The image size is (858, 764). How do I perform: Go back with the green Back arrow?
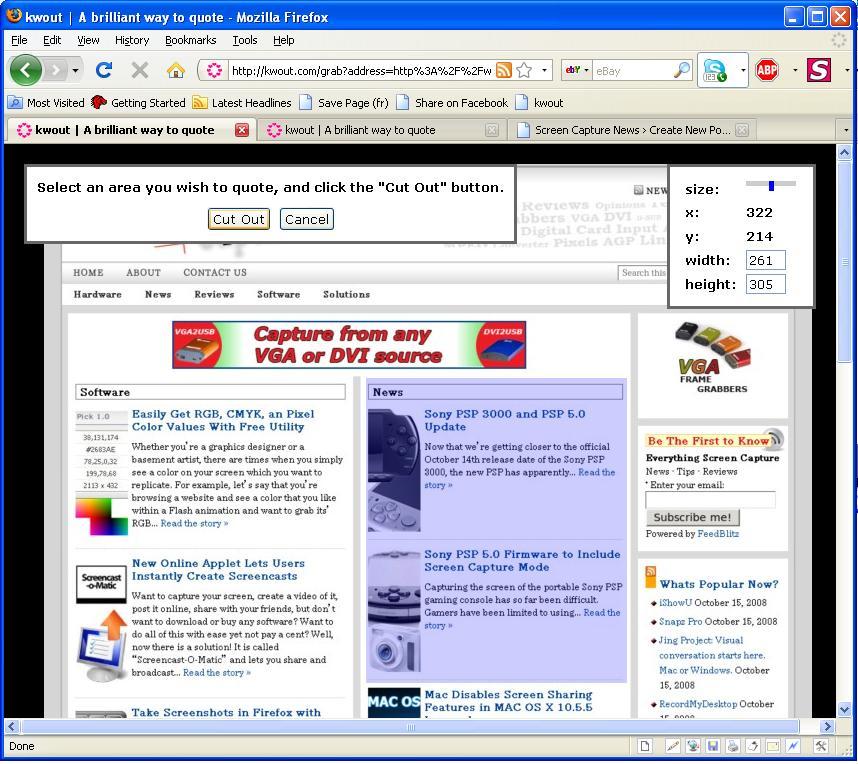point(25,70)
